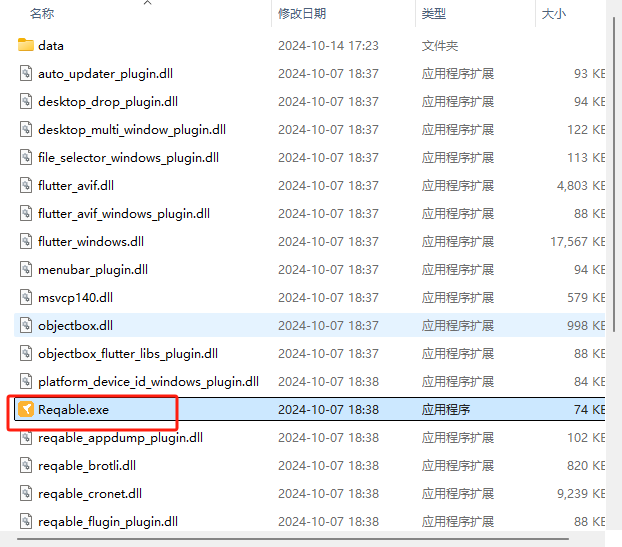
Task: Click the msvcp140.dll file icon
Action: pos(26,297)
